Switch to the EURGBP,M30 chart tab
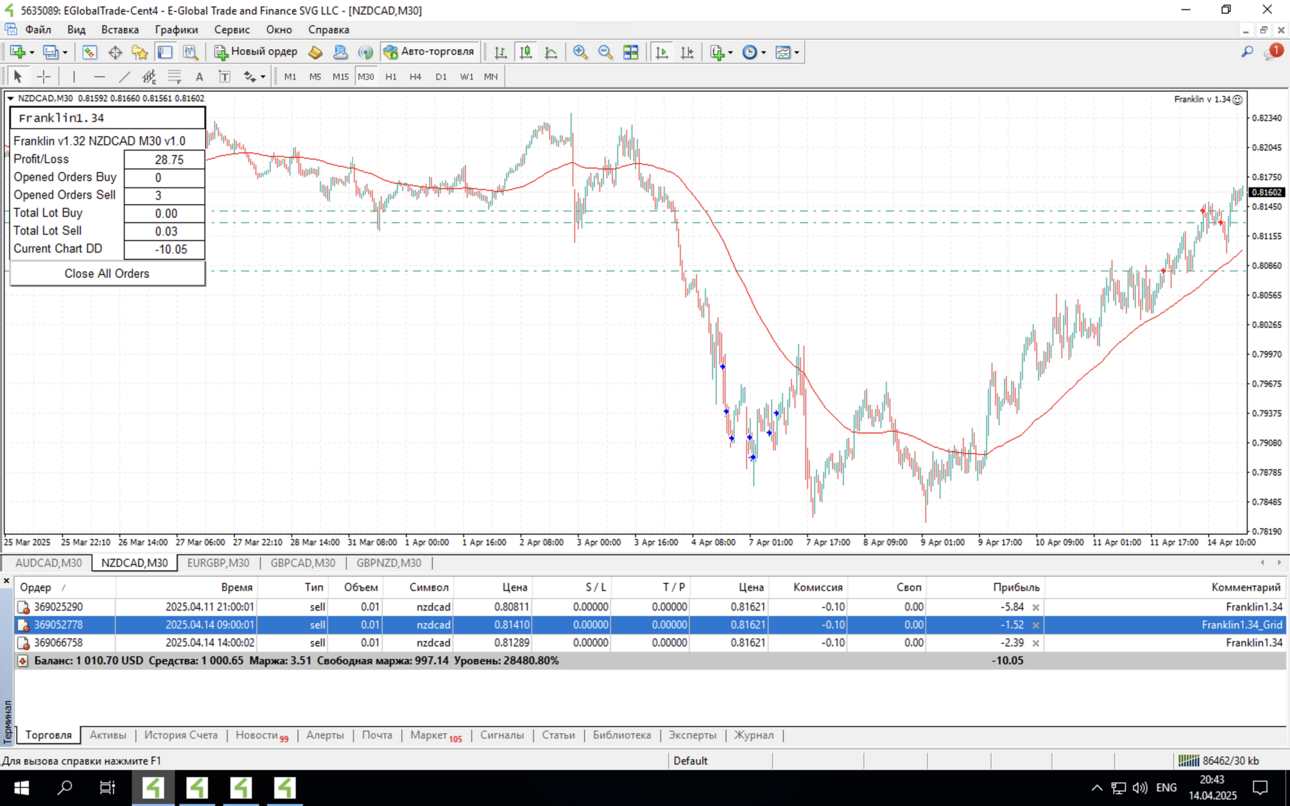The width and height of the screenshot is (1290, 806). [x=218, y=563]
